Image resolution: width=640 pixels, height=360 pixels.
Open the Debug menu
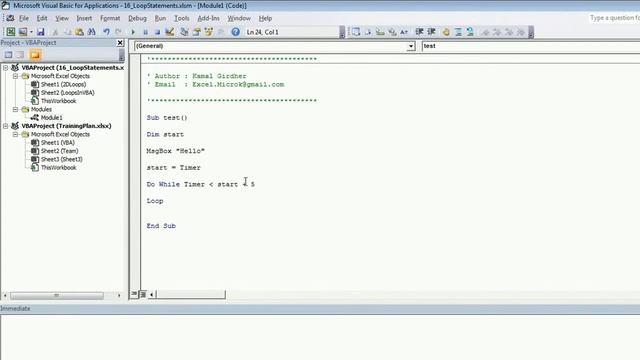[x=137, y=18]
